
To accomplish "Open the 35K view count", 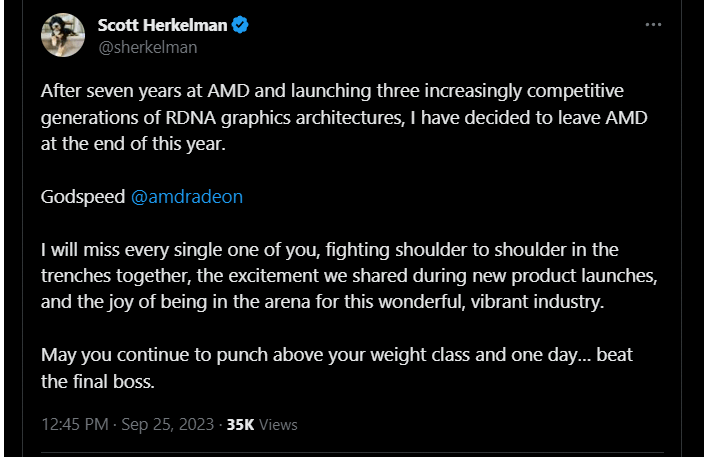I will pyautogui.click(x=240, y=425).
